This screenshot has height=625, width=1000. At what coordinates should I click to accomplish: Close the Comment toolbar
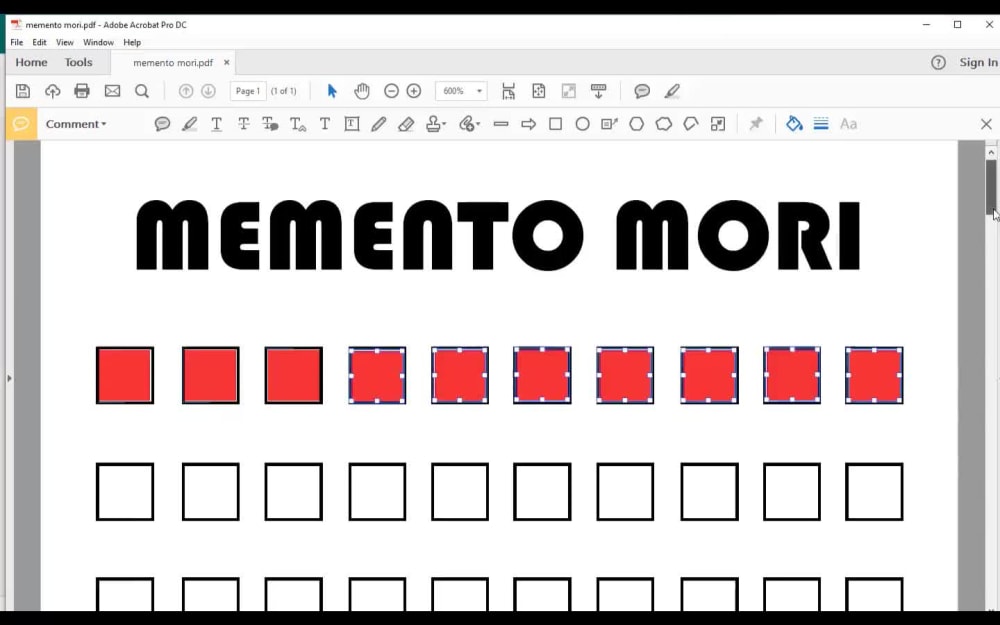[986, 124]
